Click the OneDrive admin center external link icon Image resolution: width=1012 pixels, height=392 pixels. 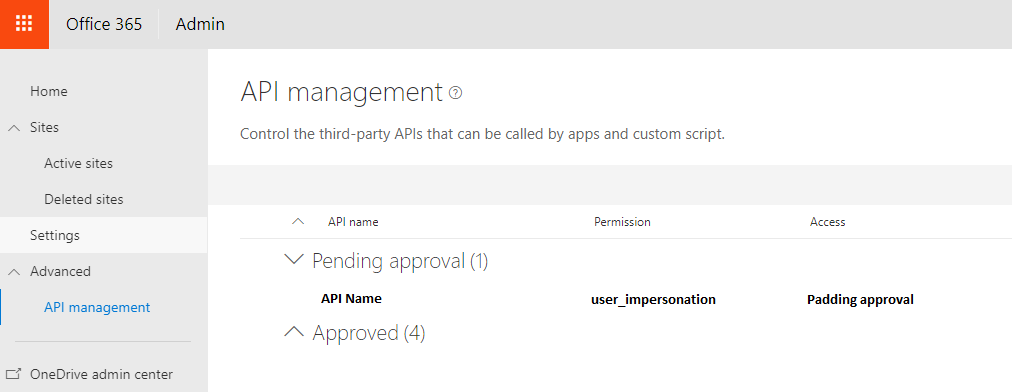[13, 374]
